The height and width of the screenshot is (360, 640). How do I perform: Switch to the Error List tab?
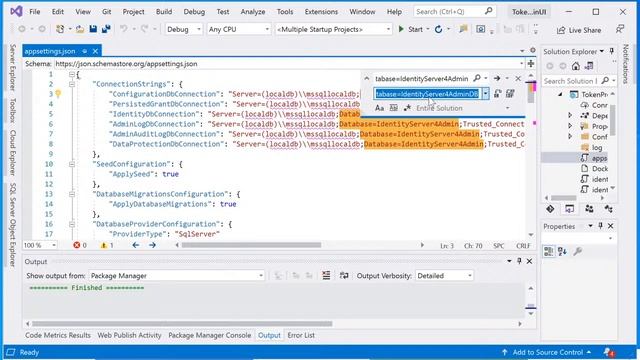point(301,336)
